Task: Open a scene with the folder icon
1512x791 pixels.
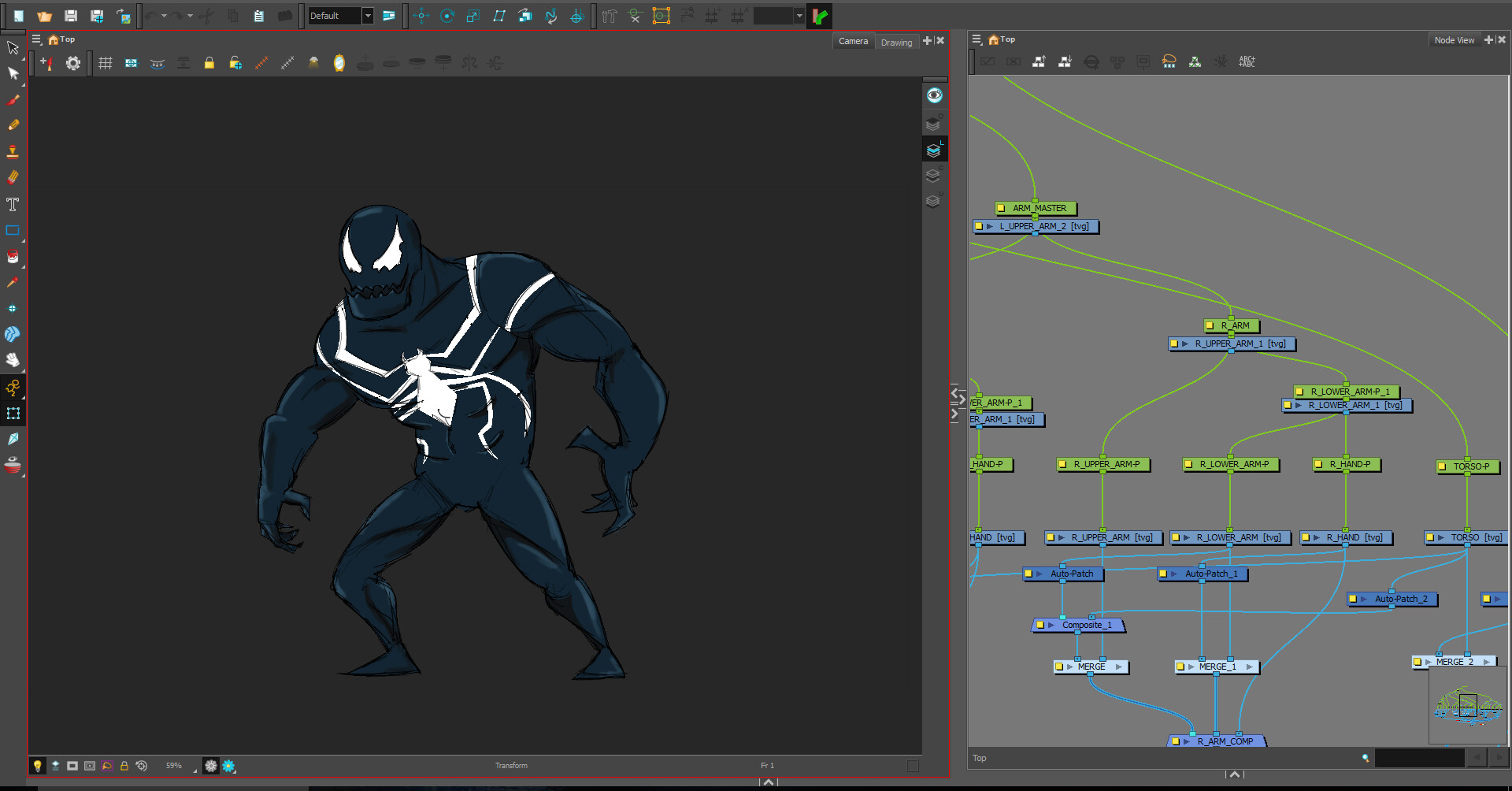Action: click(x=44, y=16)
